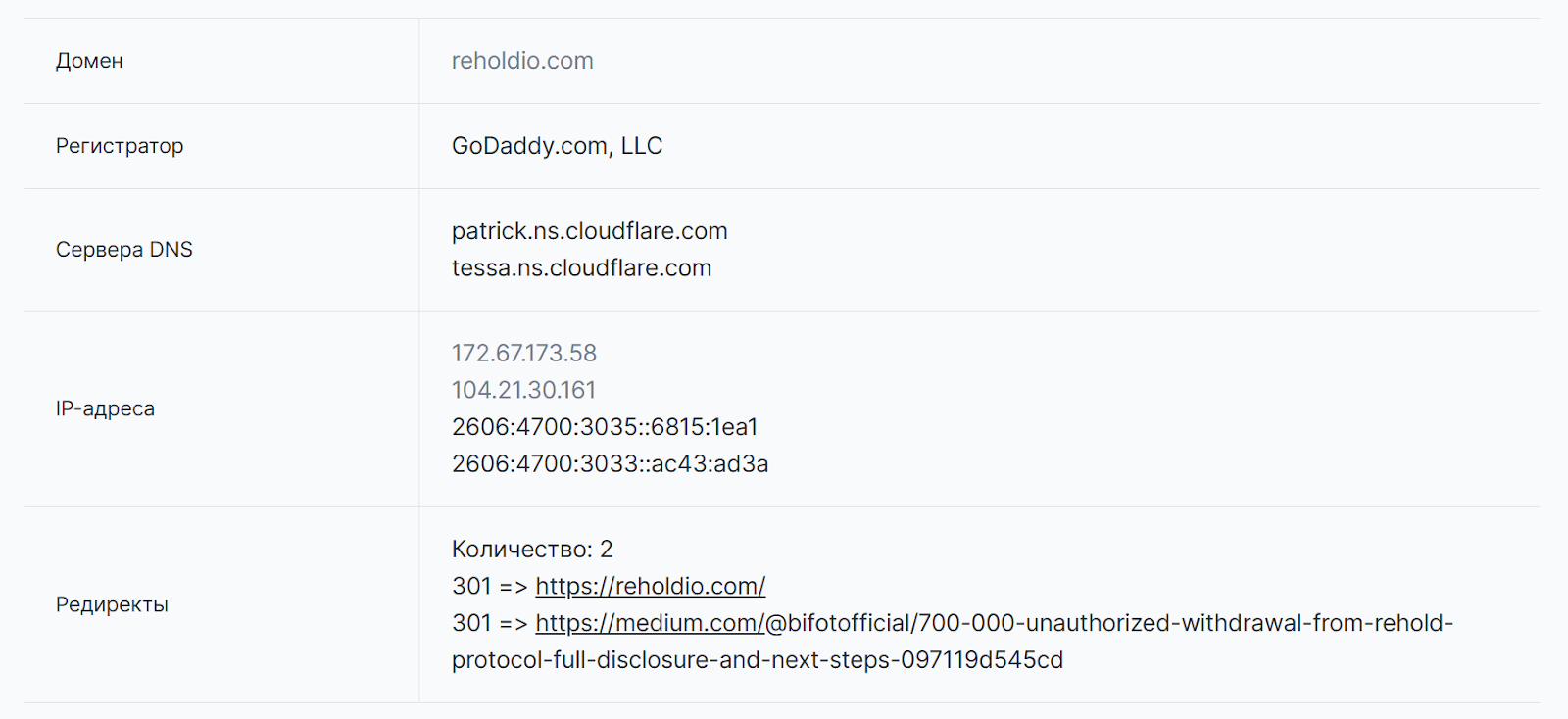Click the Регистратор row label
This screenshot has width=1568, height=719.
[x=120, y=146]
